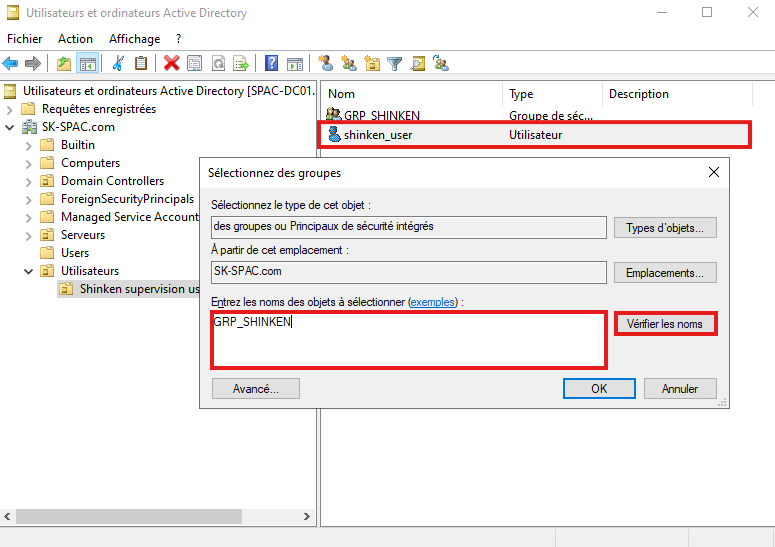Click the Filter funnel toolbar icon
775x547 pixels.
(x=395, y=64)
